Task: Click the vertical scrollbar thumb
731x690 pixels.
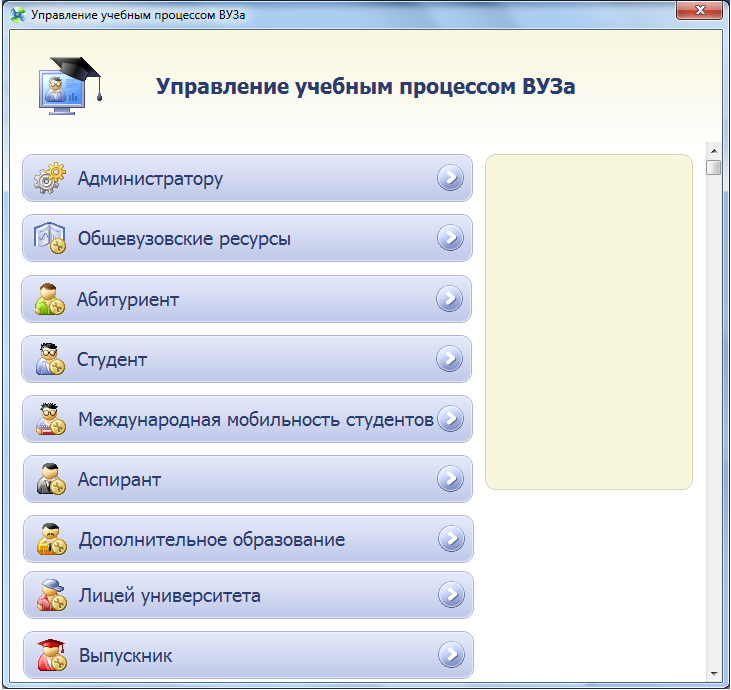Action: point(714,167)
